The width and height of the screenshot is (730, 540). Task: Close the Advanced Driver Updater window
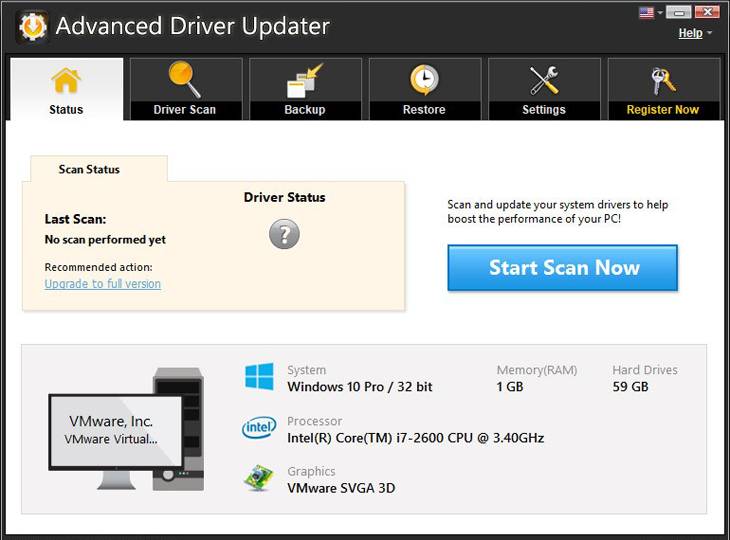707,12
